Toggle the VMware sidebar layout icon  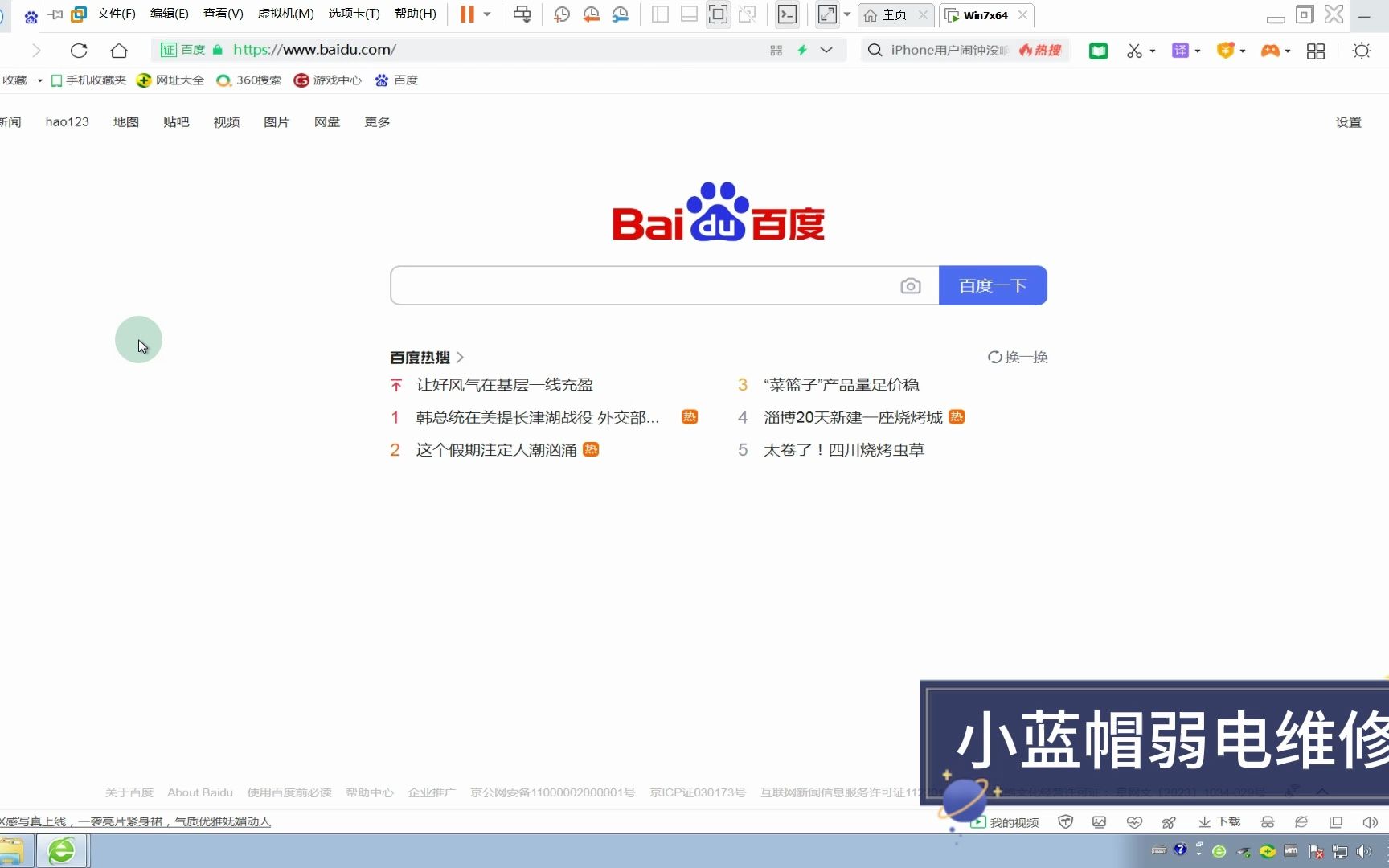tap(660, 14)
